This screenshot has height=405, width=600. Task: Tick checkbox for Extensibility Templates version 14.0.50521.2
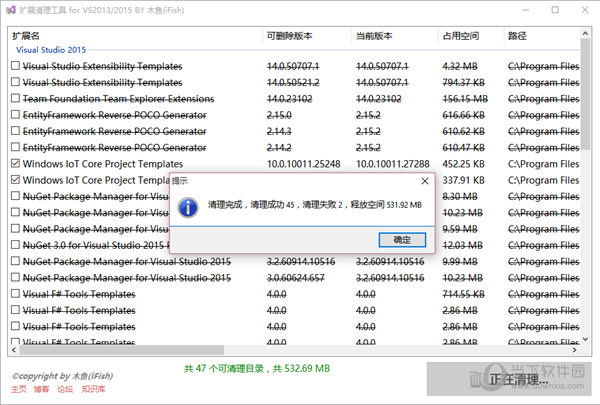coord(15,82)
